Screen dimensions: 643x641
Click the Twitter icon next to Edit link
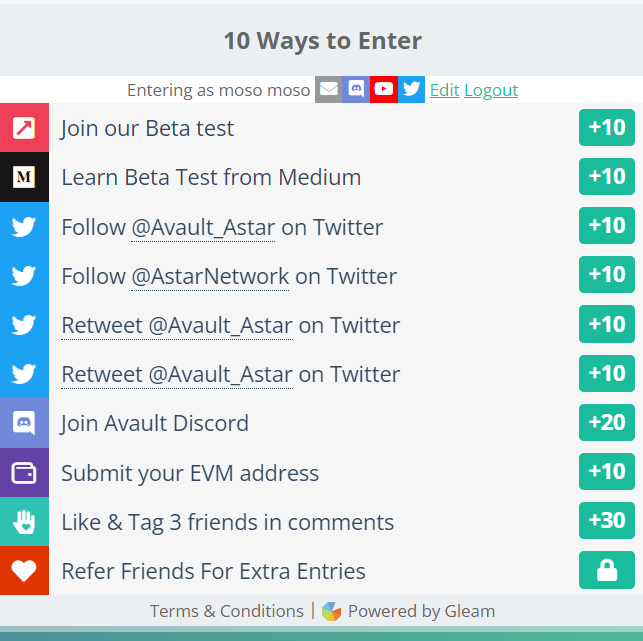tap(411, 89)
